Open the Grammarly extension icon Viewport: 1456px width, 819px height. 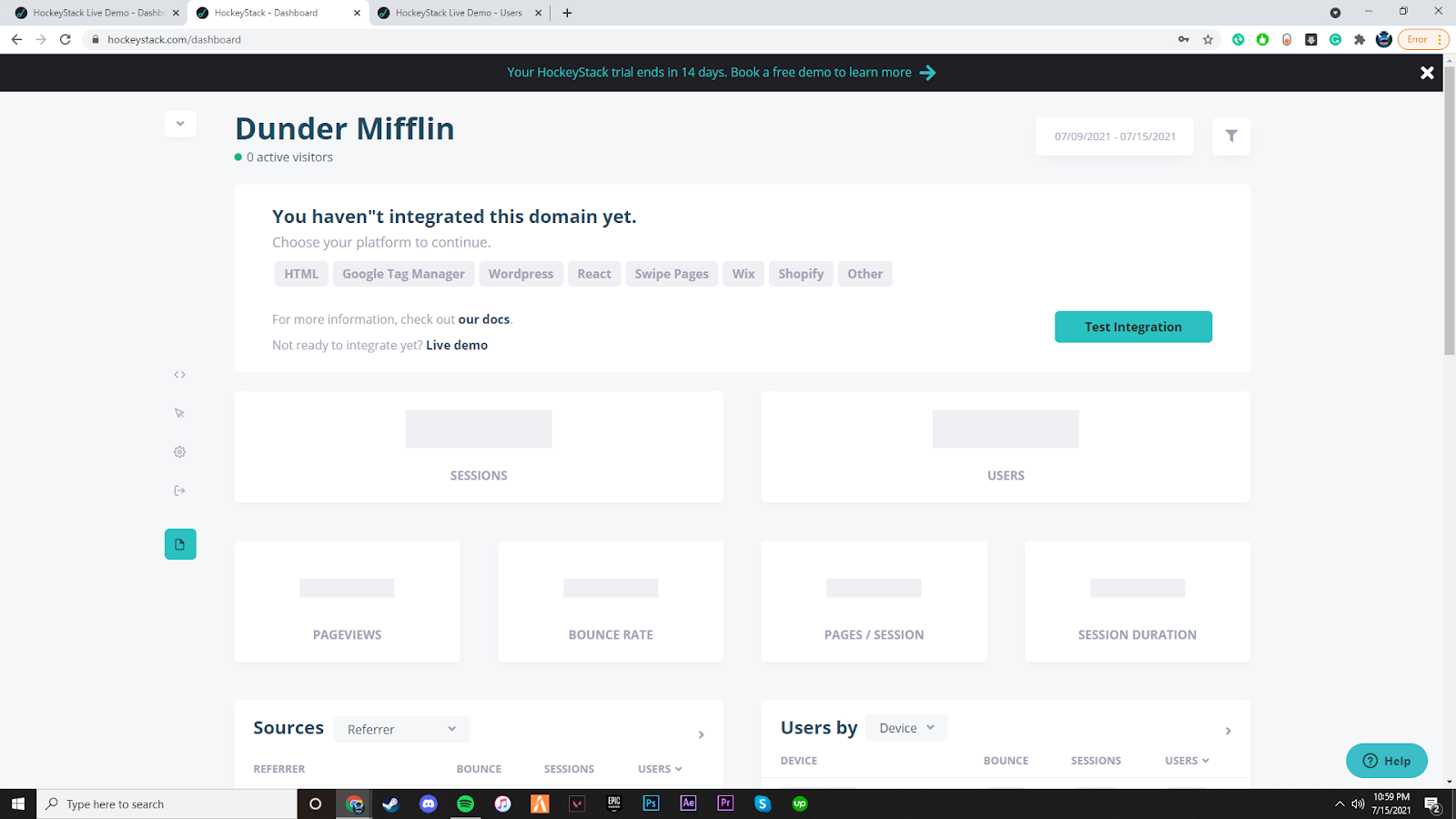(1335, 39)
